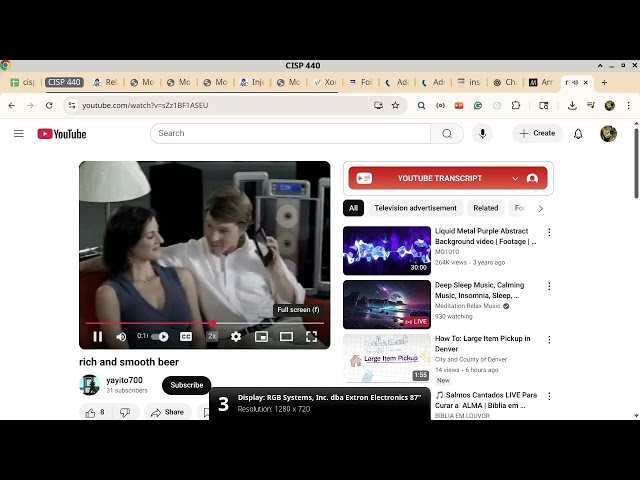Open the YouTube hamburger guide menu
The width and height of the screenshot is (640, 480).
coord(18,133)
